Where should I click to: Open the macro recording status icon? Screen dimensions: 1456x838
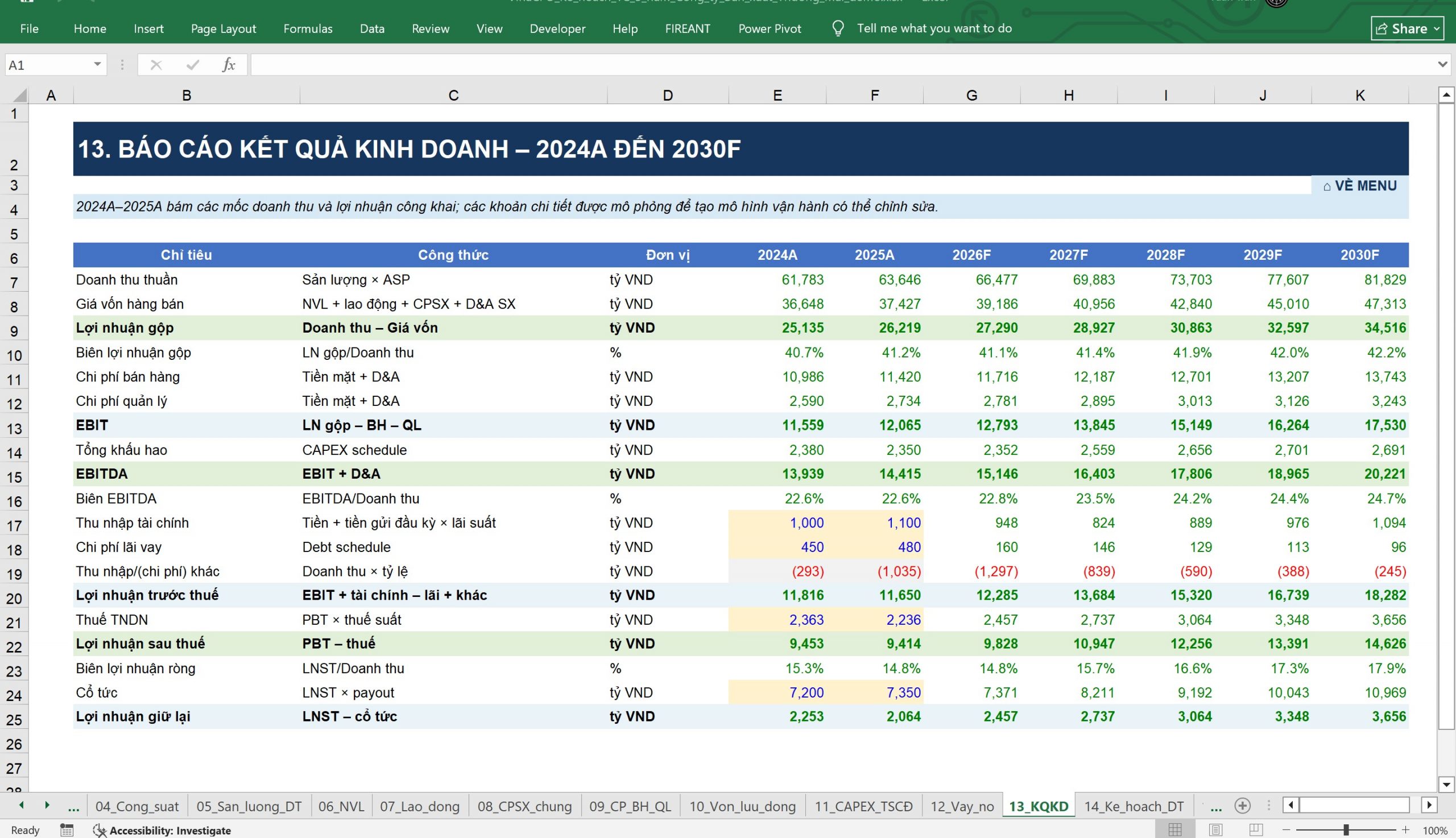[x=67, y=830]
